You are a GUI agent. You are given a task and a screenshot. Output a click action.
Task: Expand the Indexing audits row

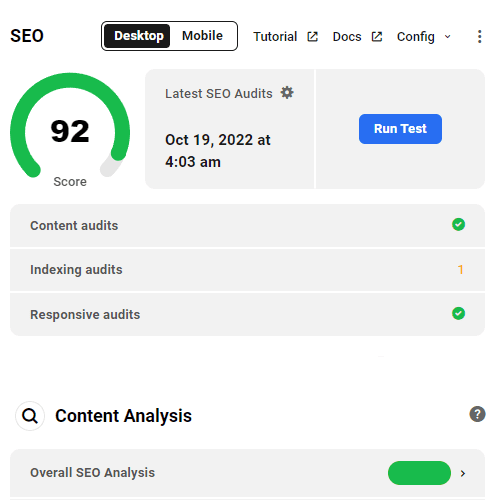coord(247,270)
